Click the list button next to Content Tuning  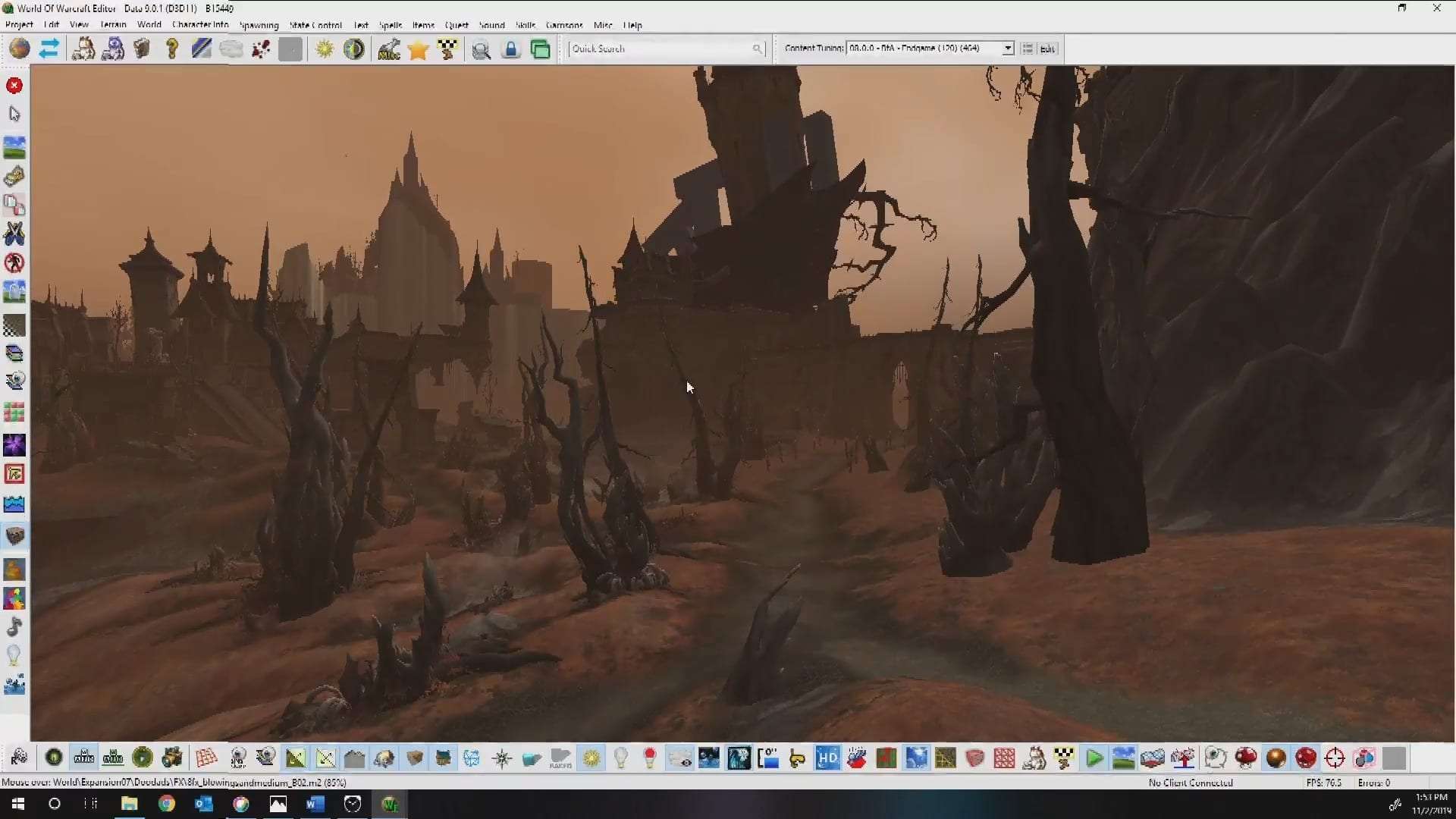pos(1027,49)
